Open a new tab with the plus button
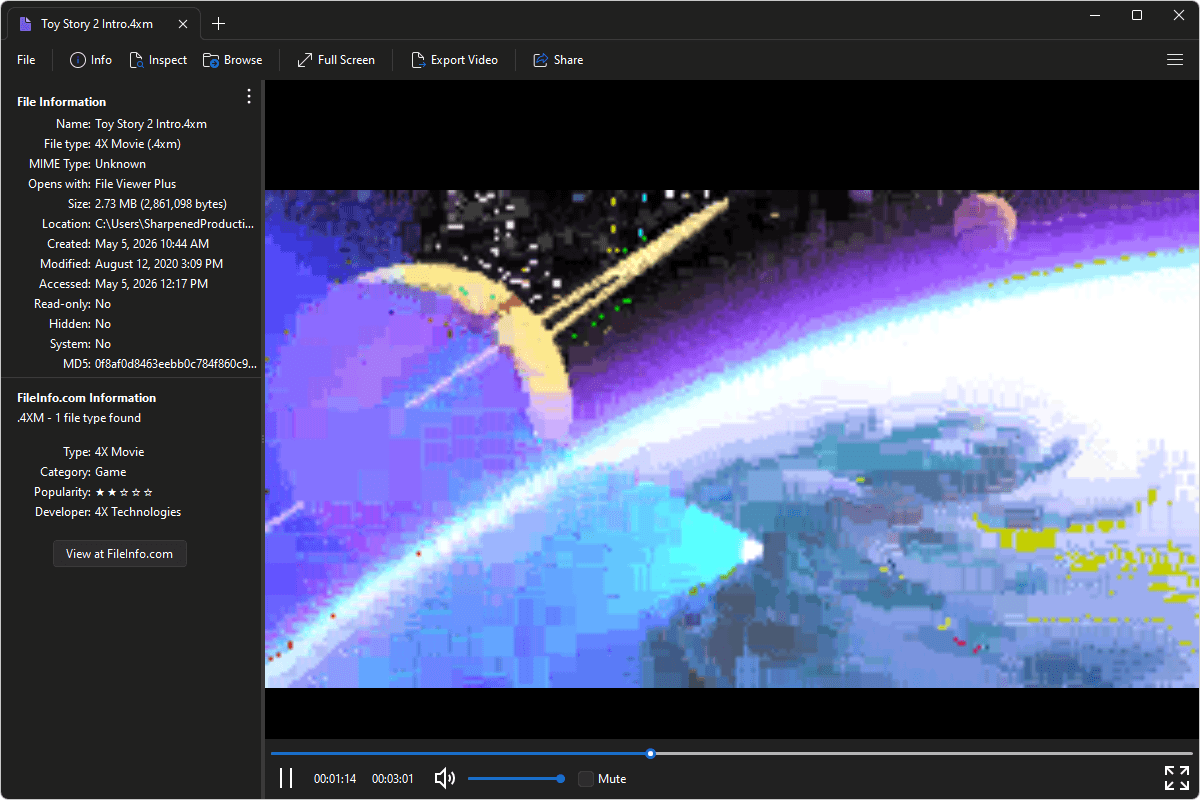The image size is (1200, 800). tap(218, 24)
